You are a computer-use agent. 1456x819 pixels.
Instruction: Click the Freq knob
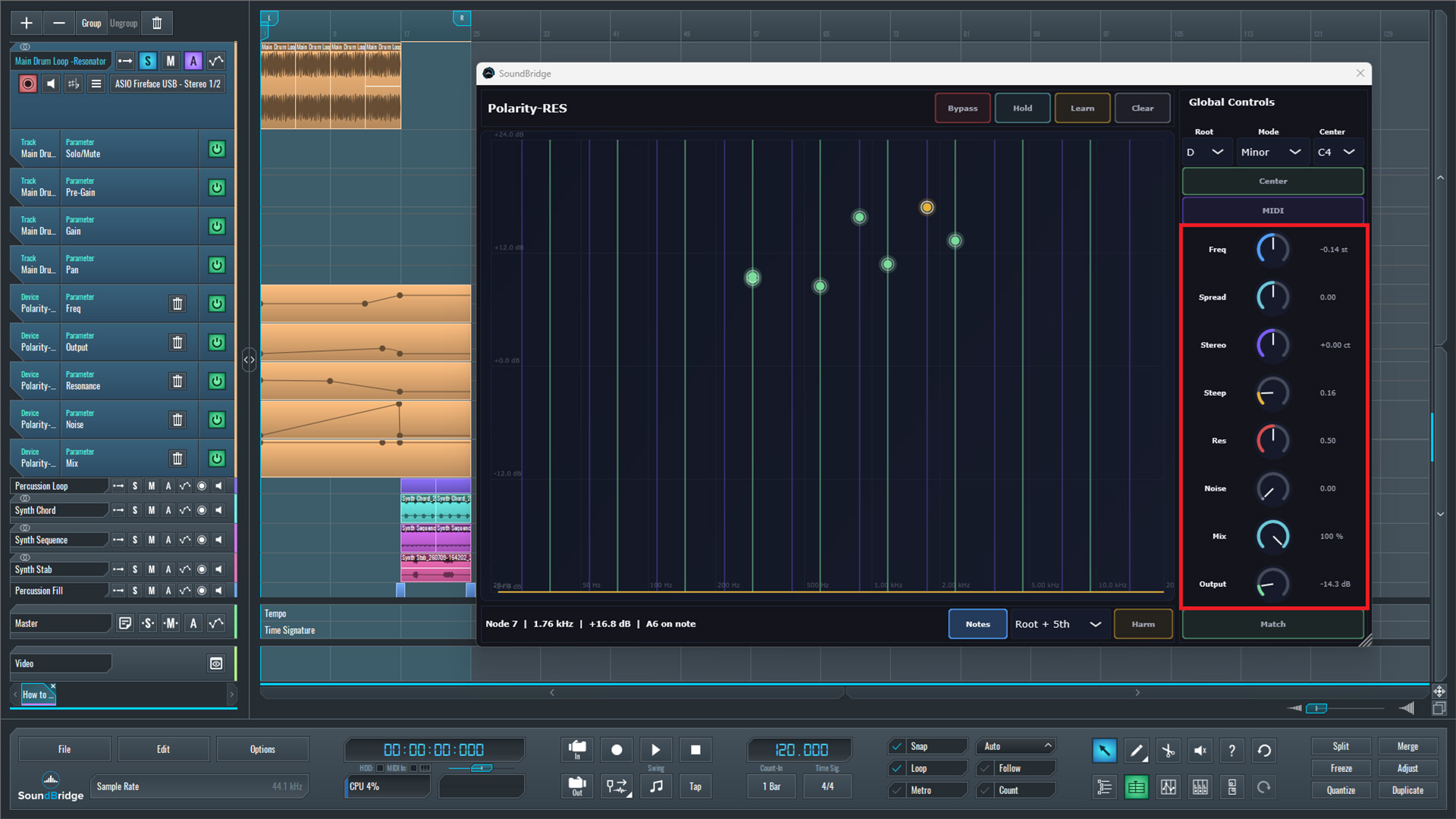pyautogui.click(x=1272, y=249)
